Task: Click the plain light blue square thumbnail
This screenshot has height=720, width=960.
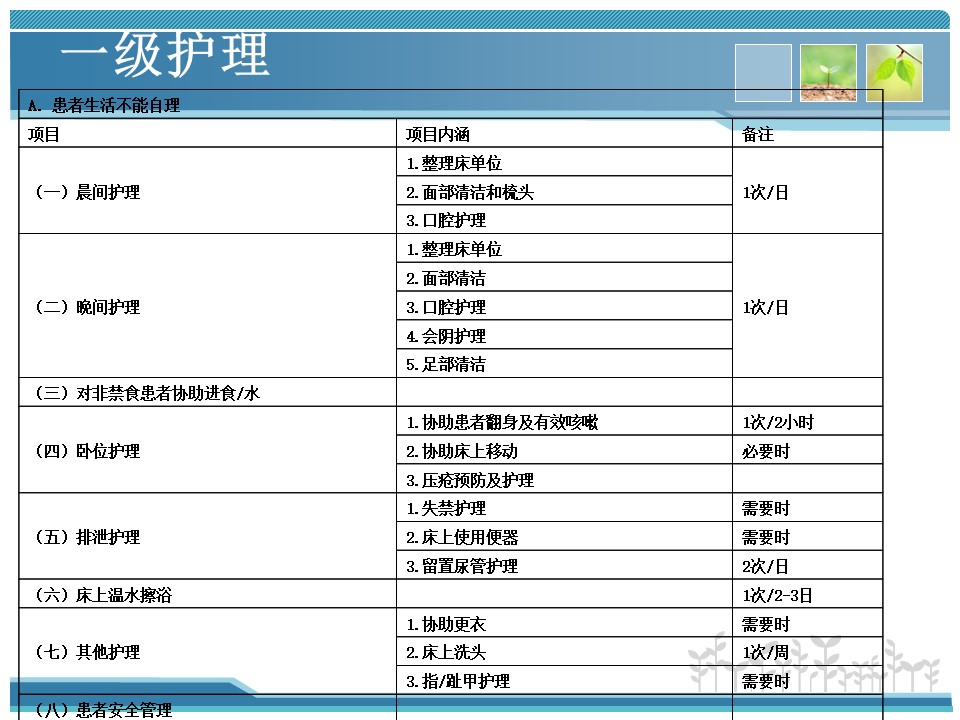Action: (x=763, y=72)
